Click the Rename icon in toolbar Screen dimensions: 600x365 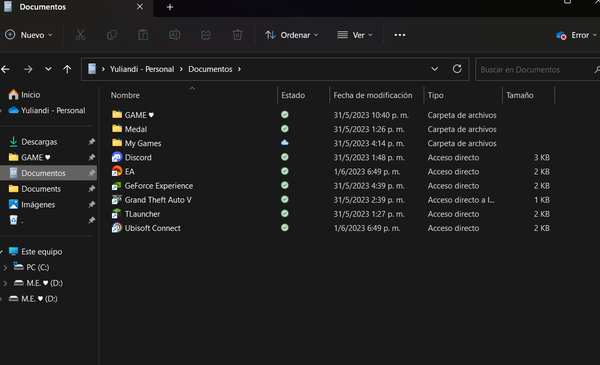click(x=174, y=35)
